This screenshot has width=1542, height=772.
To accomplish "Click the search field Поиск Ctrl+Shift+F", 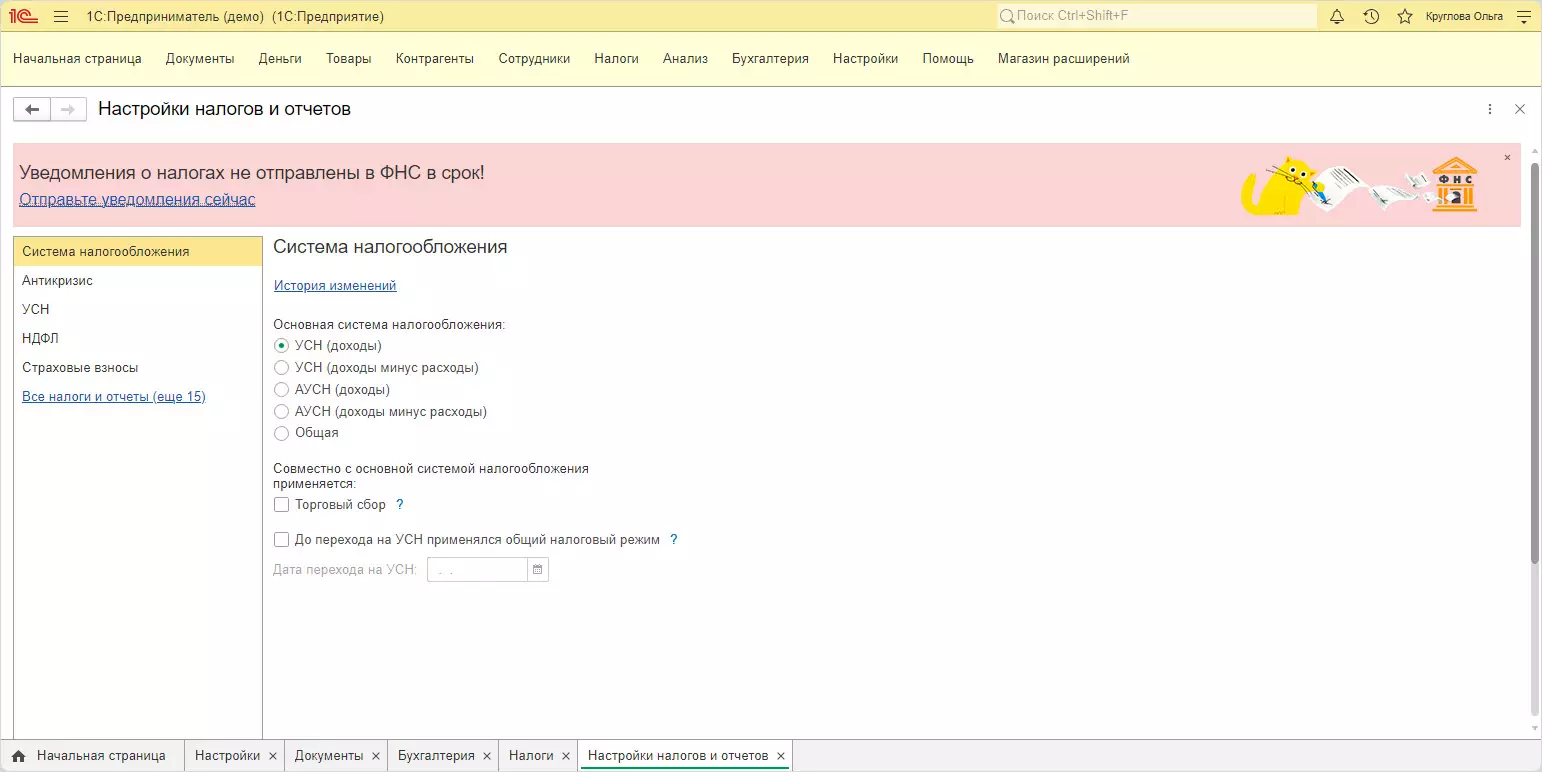I will pyautogui.click(x=1157, y=16).
